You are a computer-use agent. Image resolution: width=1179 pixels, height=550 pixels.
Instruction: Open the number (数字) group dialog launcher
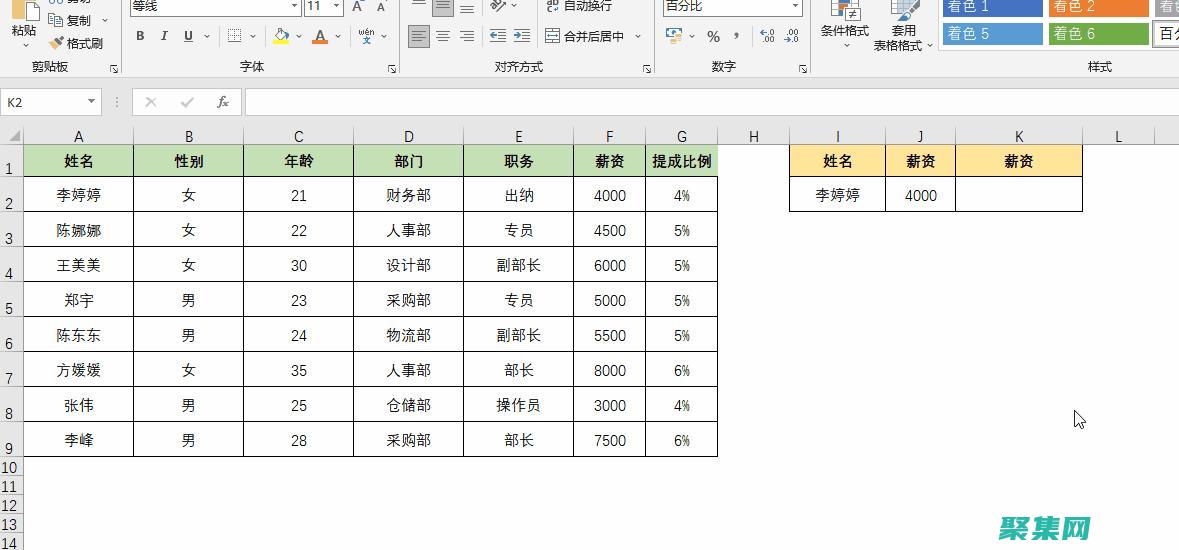[x=803, y=68]
